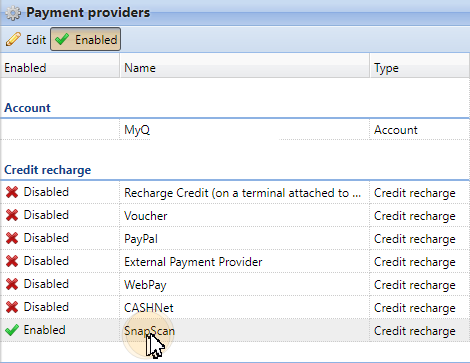Image resolution: width=470 pixels, height=363 pixels.
Task: Select the SnapScan provider name
Action: click(149, 331)
